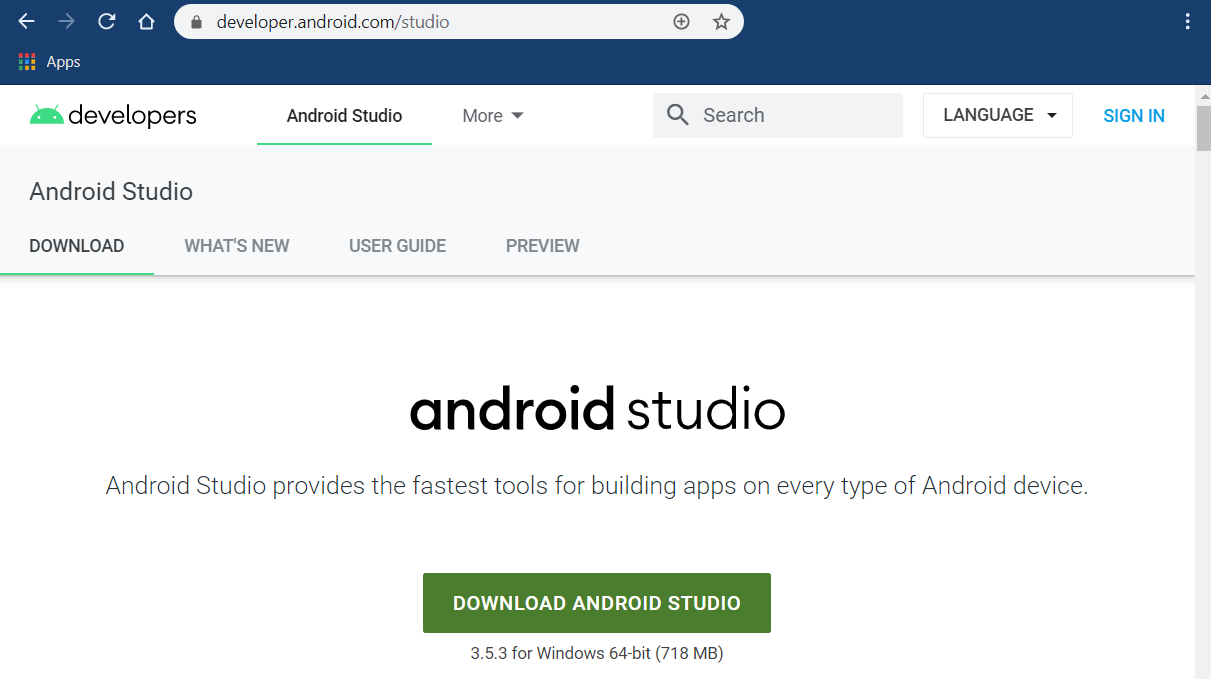The width and height of the screenshot is (1211, 679).
Task: Reload the page with the refresh icon
Action: 107,21
